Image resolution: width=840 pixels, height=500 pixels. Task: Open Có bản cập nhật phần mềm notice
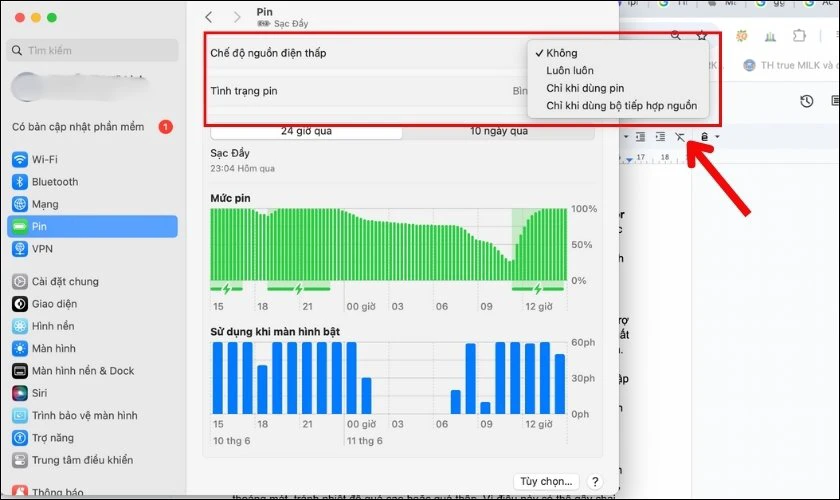pos(92,127)
